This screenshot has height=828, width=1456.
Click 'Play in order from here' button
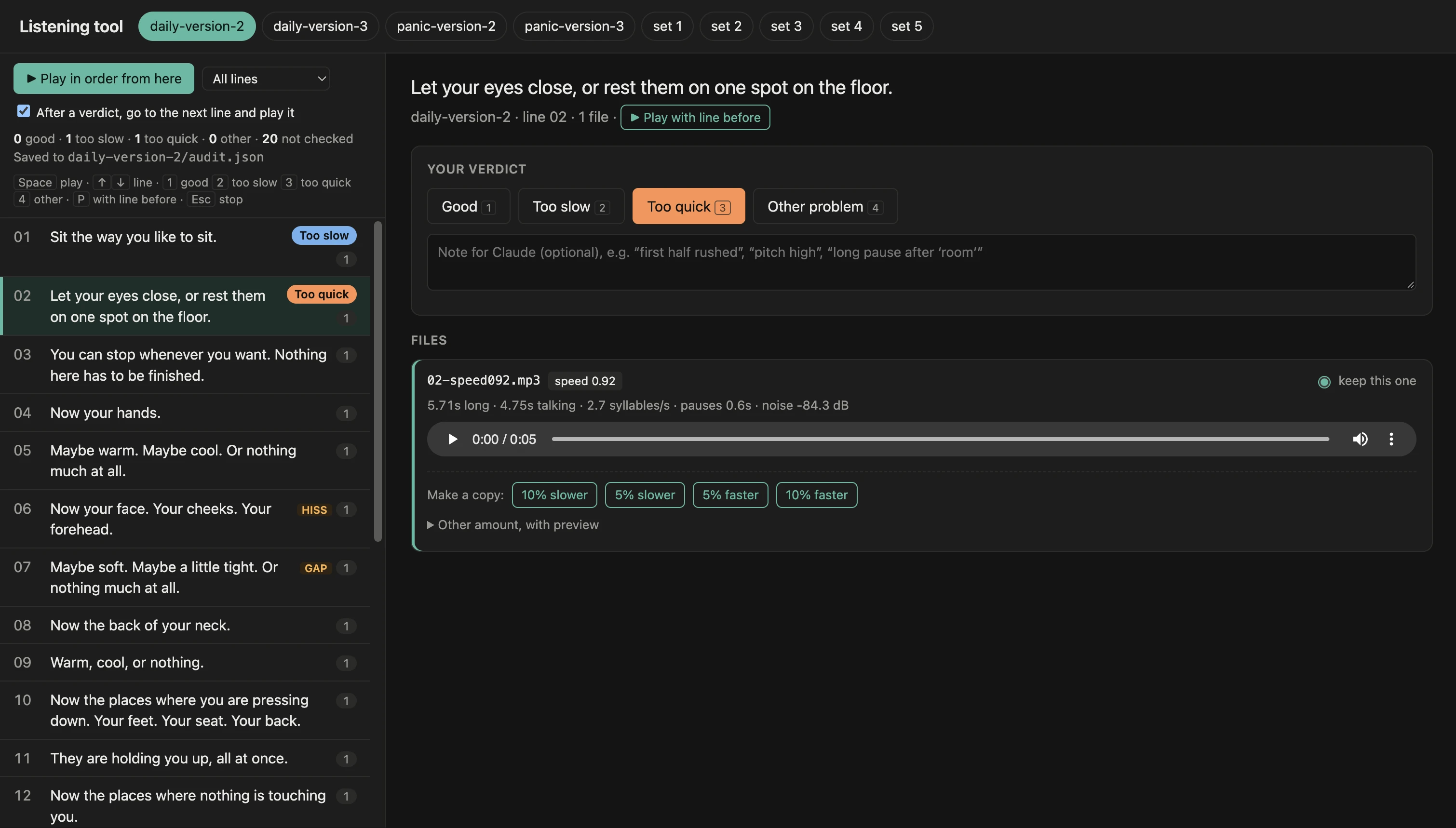[x=104, y=79]
